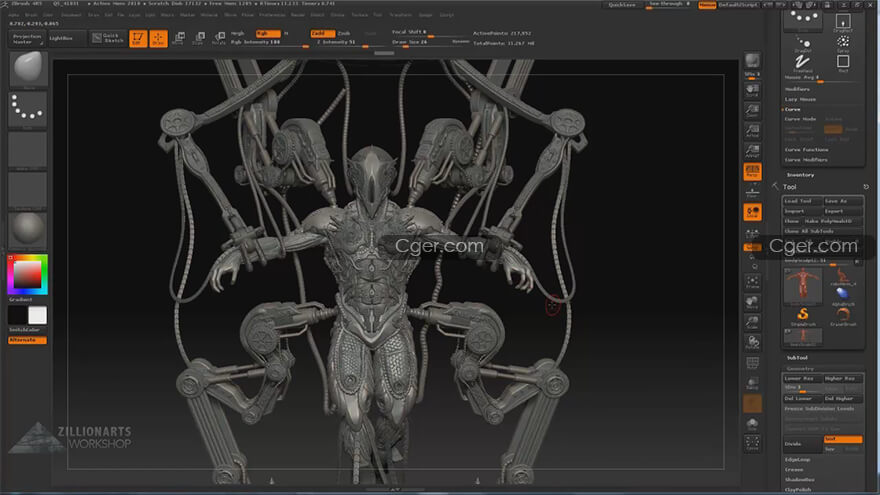Select the FreeHand stroke type
The height and width of the screenshot is (495, 880).
(x=803, y=63)
